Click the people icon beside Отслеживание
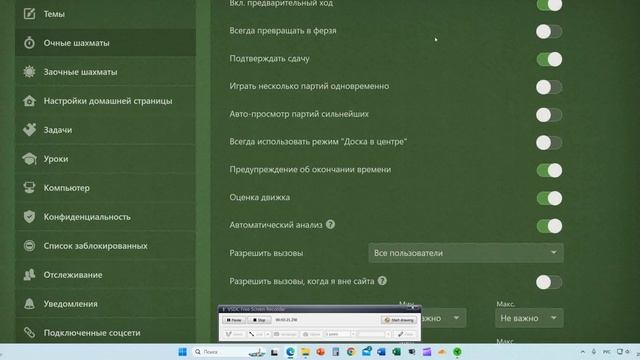 [x=29, y=275]
